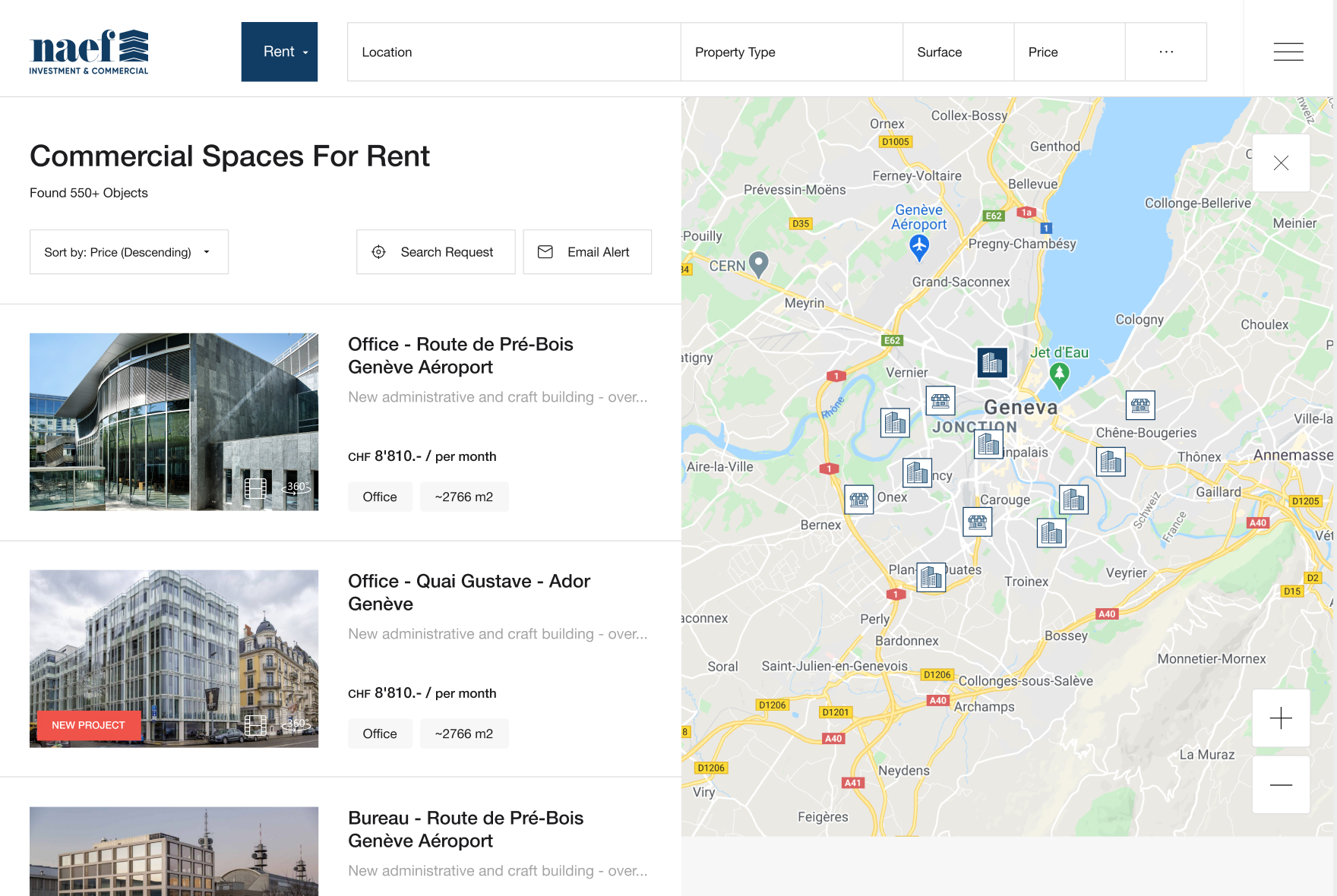Image resolution: width=1337 pixels, height=896 pixels.
Task: Zoom out on the map
Action: click(x=1281, y=784)
